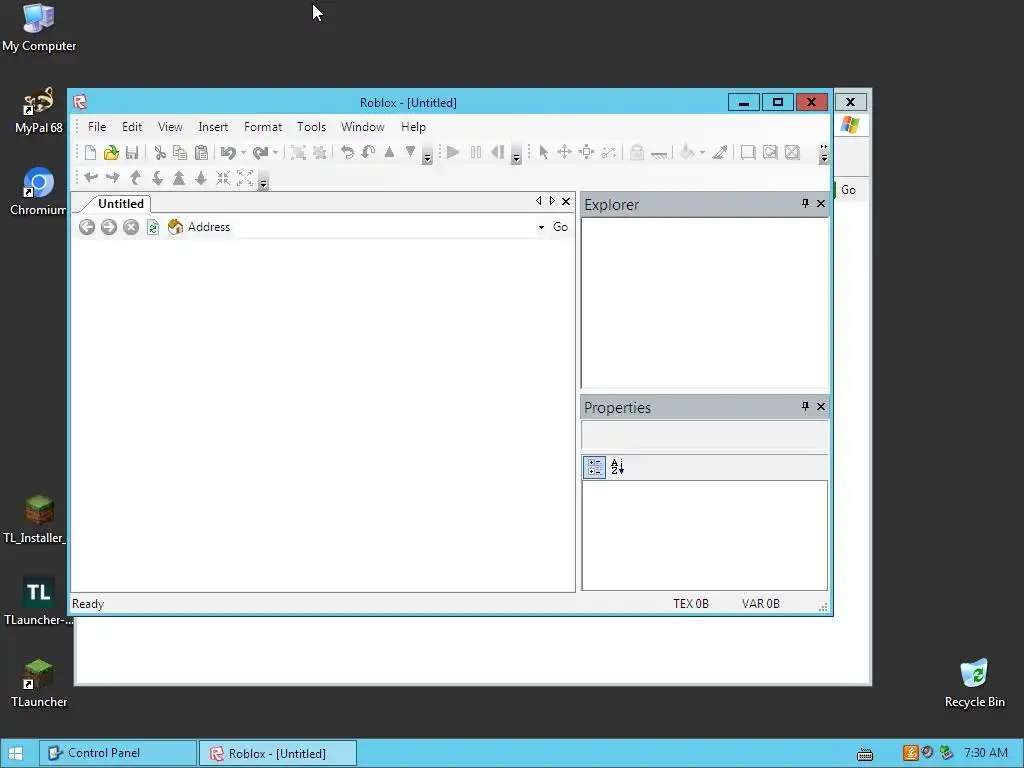The width and height of the screenshot is (1024, 768).
Task: Open the Edit menu
Action: (132, 127)
